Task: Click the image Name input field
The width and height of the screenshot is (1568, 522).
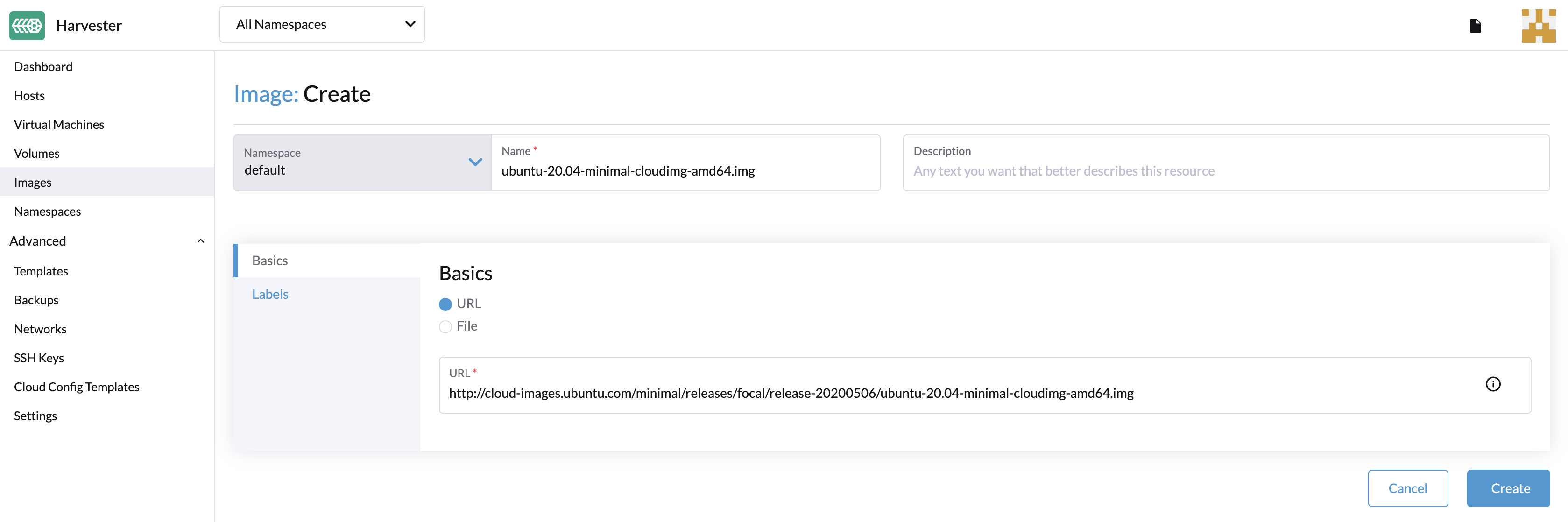Action: click(686, 163)
